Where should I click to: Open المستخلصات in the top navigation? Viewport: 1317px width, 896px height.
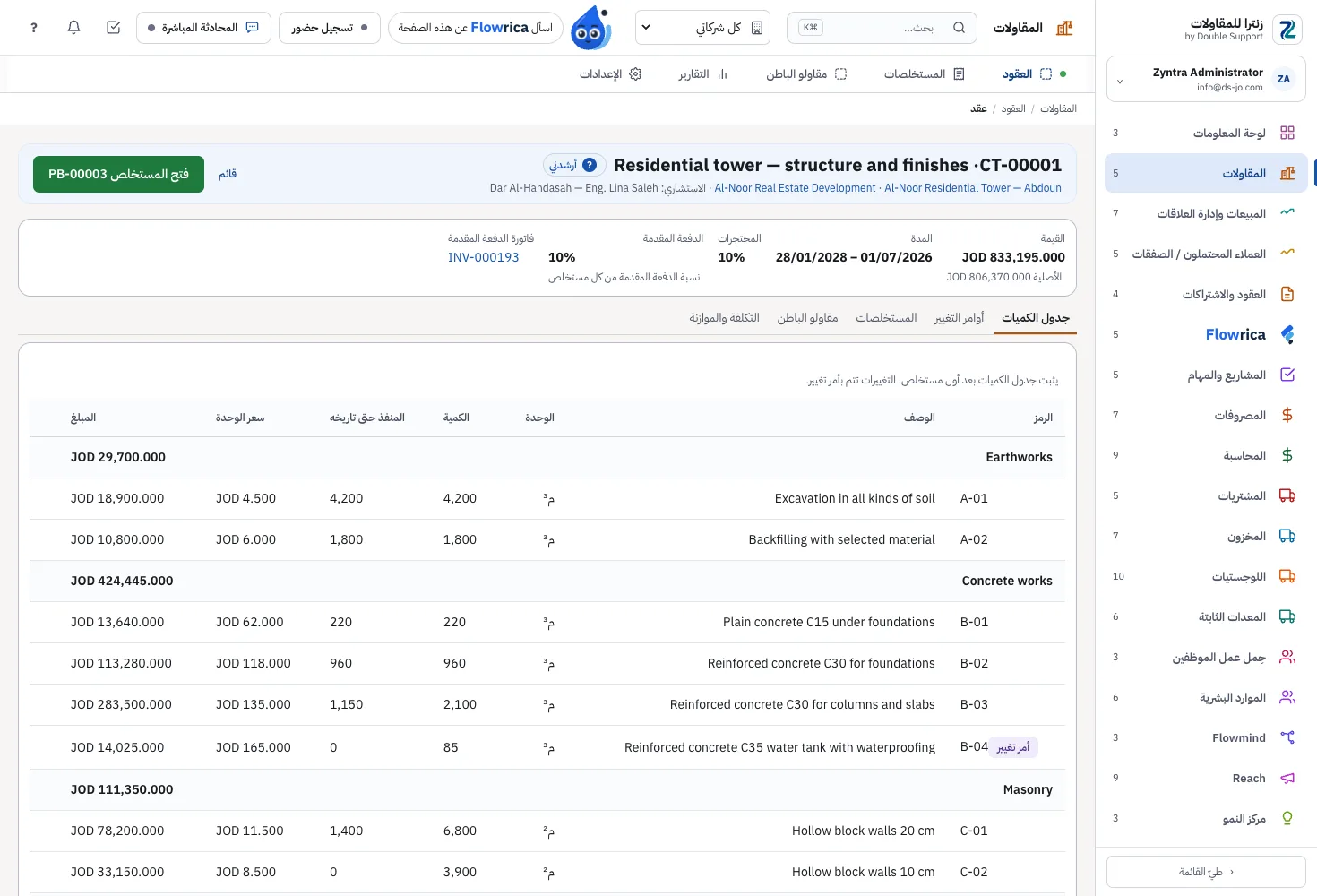click(x=924, y=74)
